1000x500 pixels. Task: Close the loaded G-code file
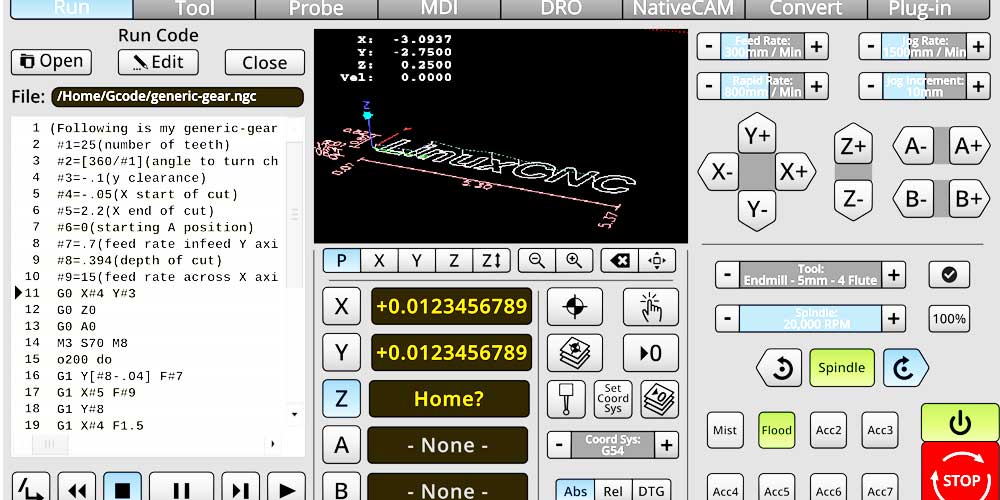click(265, 62)
